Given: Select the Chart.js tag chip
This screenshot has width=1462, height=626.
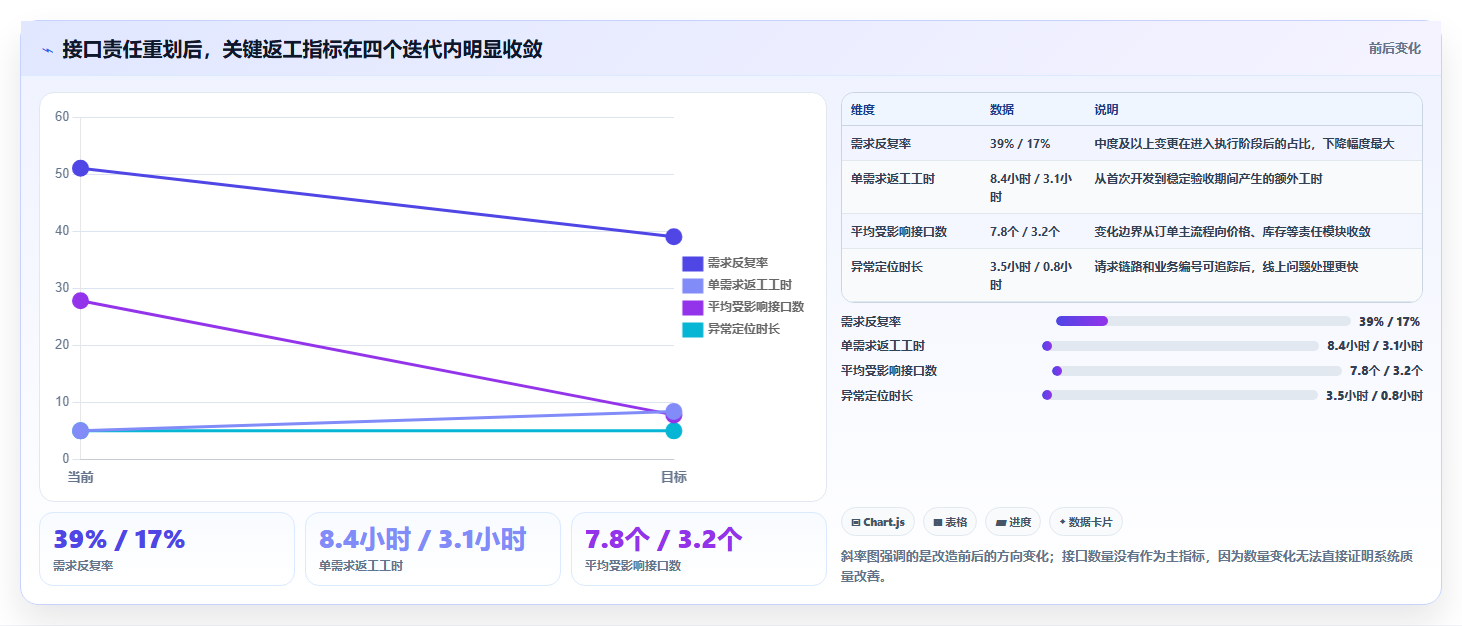Looking at the screenshot, I should pos(878,522).
